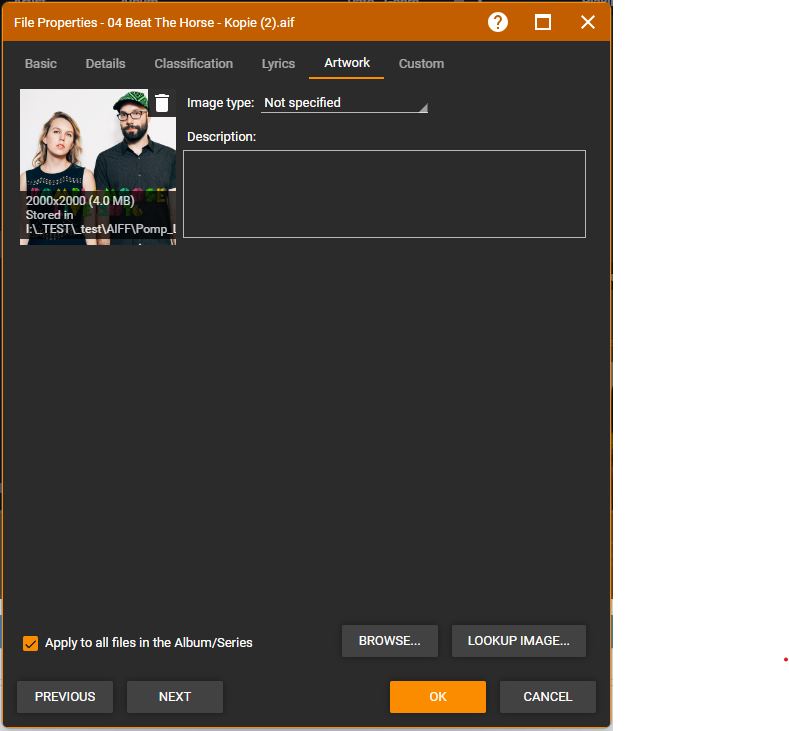Go to the Classification tab
This screenshot has width=789, height=731.
pos(193,64)
